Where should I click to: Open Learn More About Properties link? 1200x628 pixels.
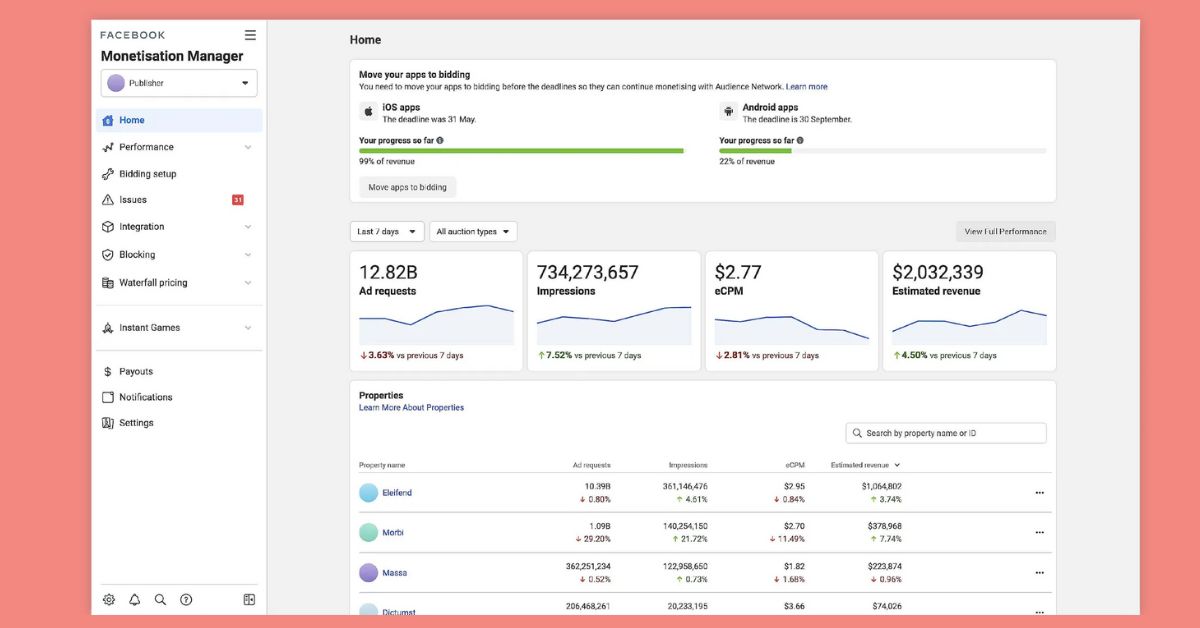411,408
